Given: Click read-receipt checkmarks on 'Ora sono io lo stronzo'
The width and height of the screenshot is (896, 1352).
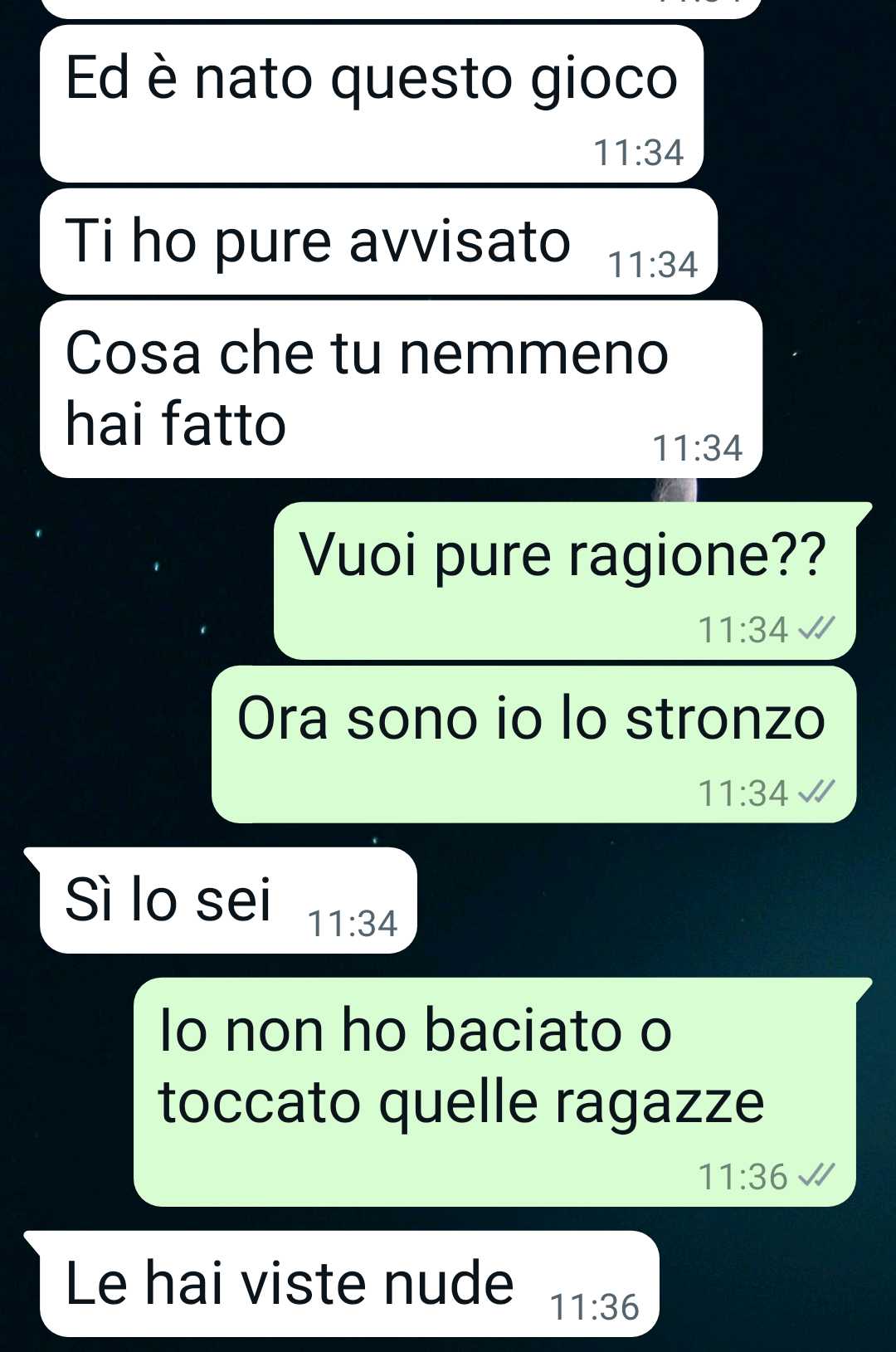Looking at the screenshot, I should point(815,793).
